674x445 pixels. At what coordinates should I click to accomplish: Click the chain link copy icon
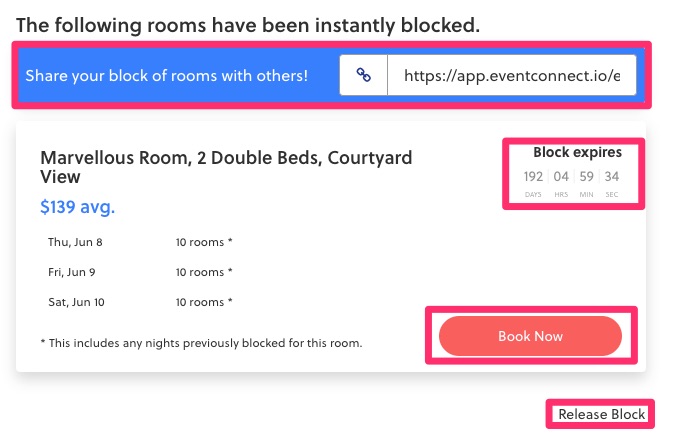click(364, 76)
